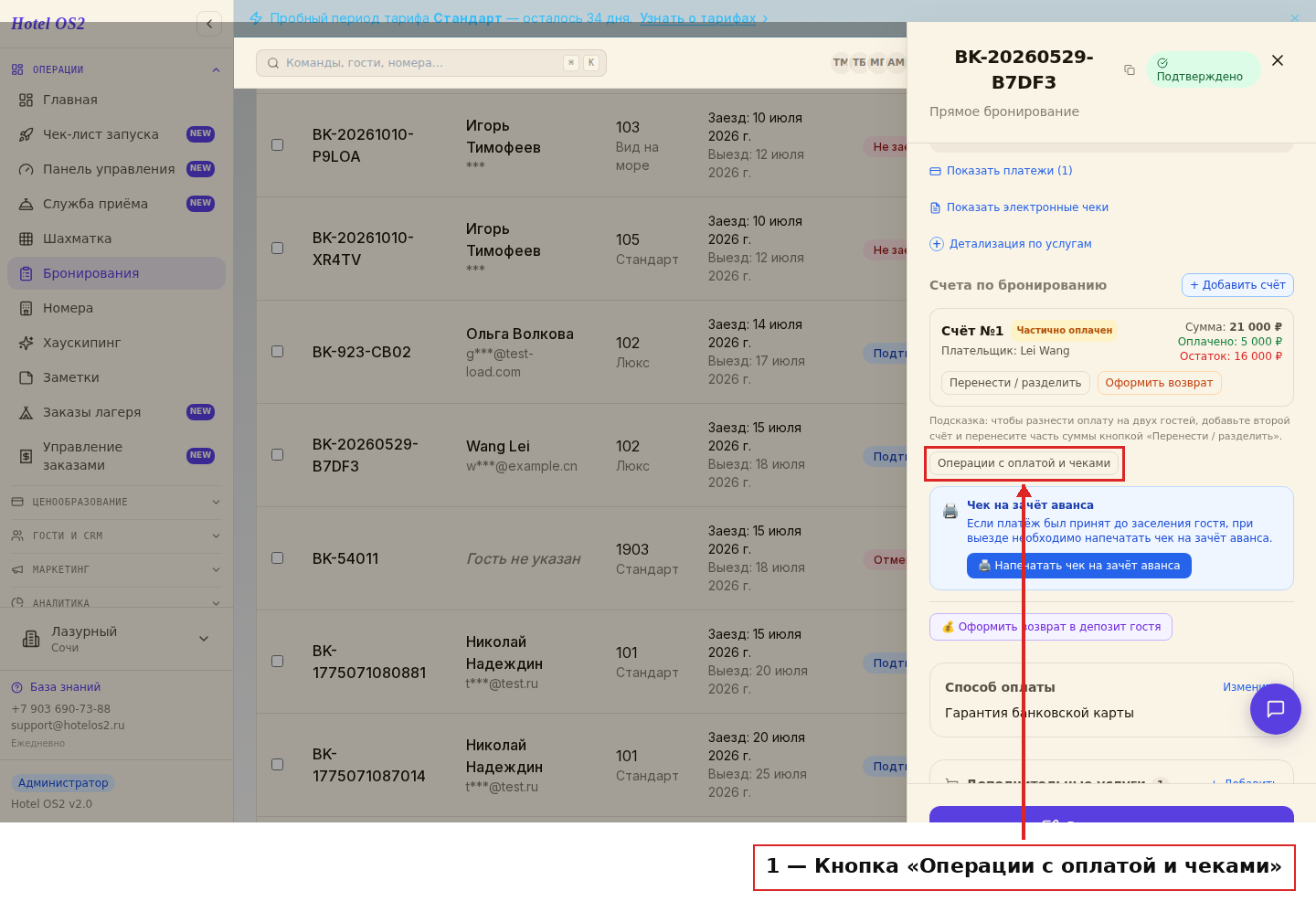Collapse the sidebar with the chevron button
The height and width of the screenshot is (912, 1316).
pyautogui.click(x=209, y=24)
